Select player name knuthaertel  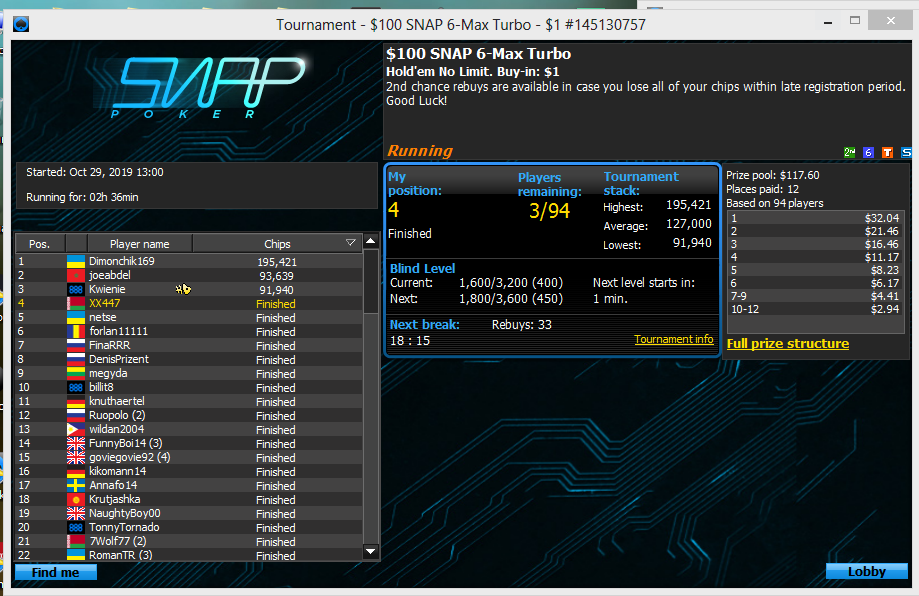click(117, 401)
